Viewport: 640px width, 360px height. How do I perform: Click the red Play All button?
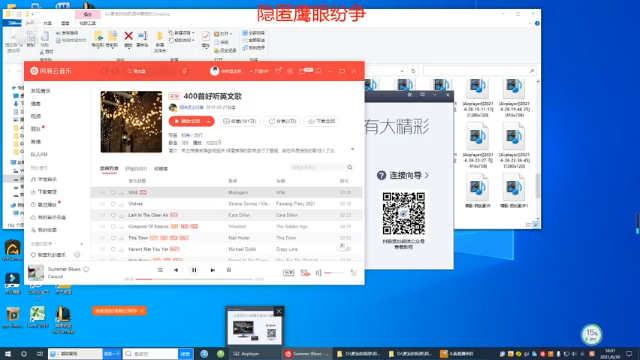pyautogui.click(x=187, y=121)
